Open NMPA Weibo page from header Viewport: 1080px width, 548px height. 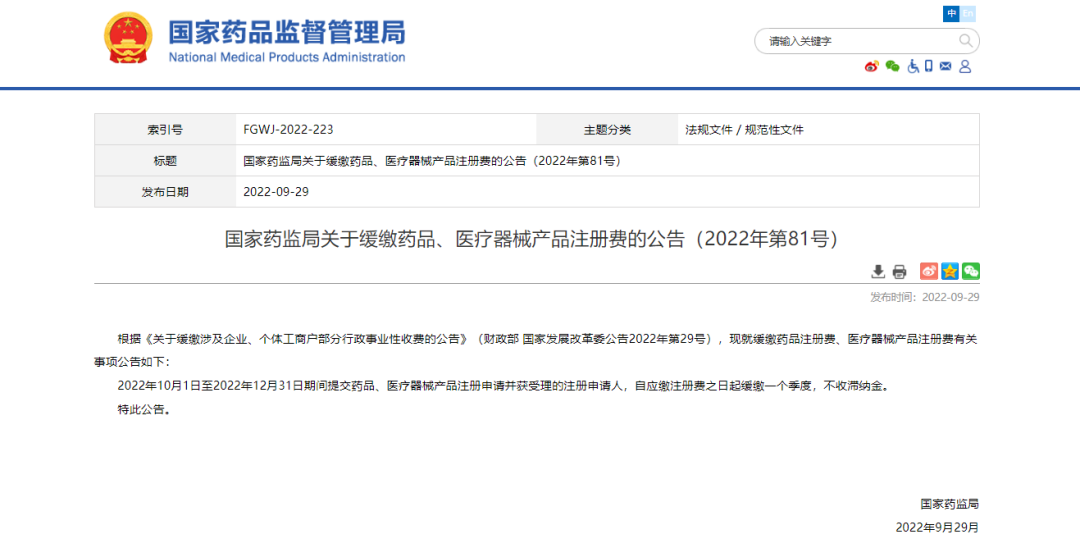pos(871,66)
